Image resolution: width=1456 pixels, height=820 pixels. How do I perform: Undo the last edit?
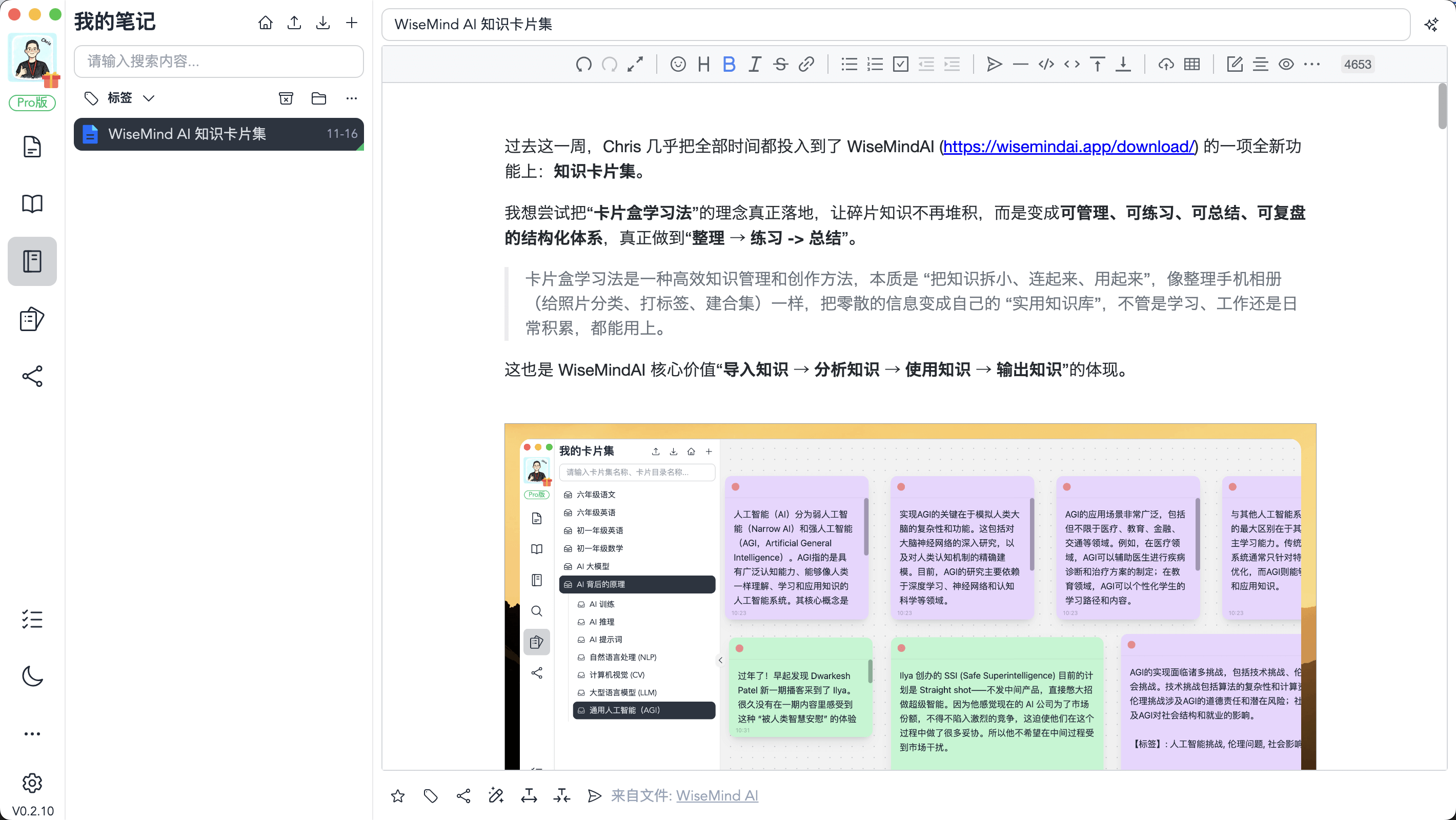click(x=584, y=64)
